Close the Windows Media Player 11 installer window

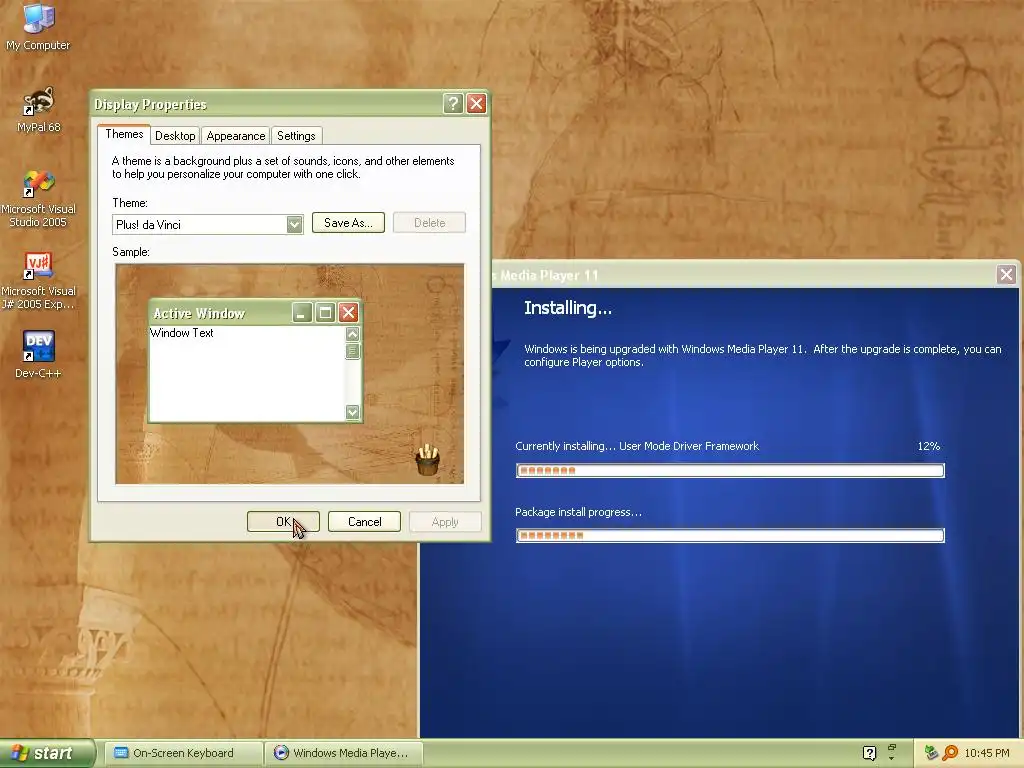(x=1006, y=274)
